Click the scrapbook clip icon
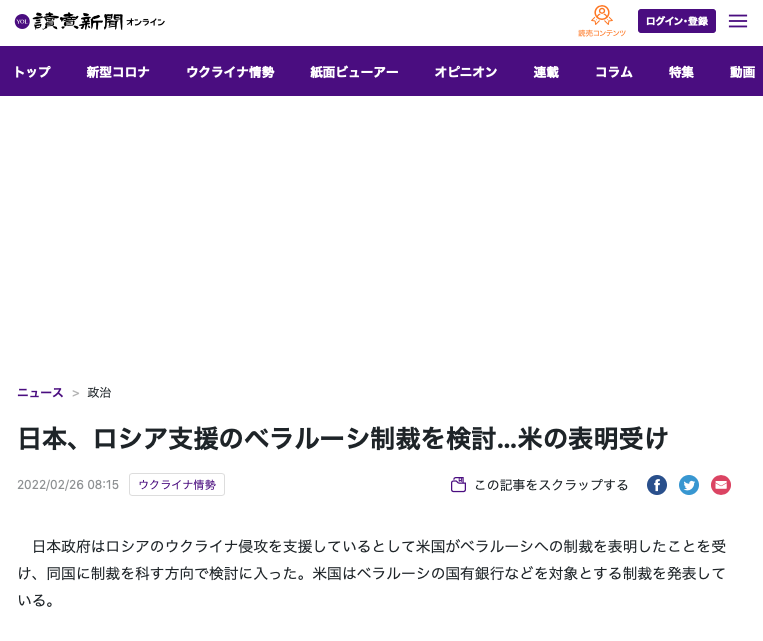 coord(458,485)
